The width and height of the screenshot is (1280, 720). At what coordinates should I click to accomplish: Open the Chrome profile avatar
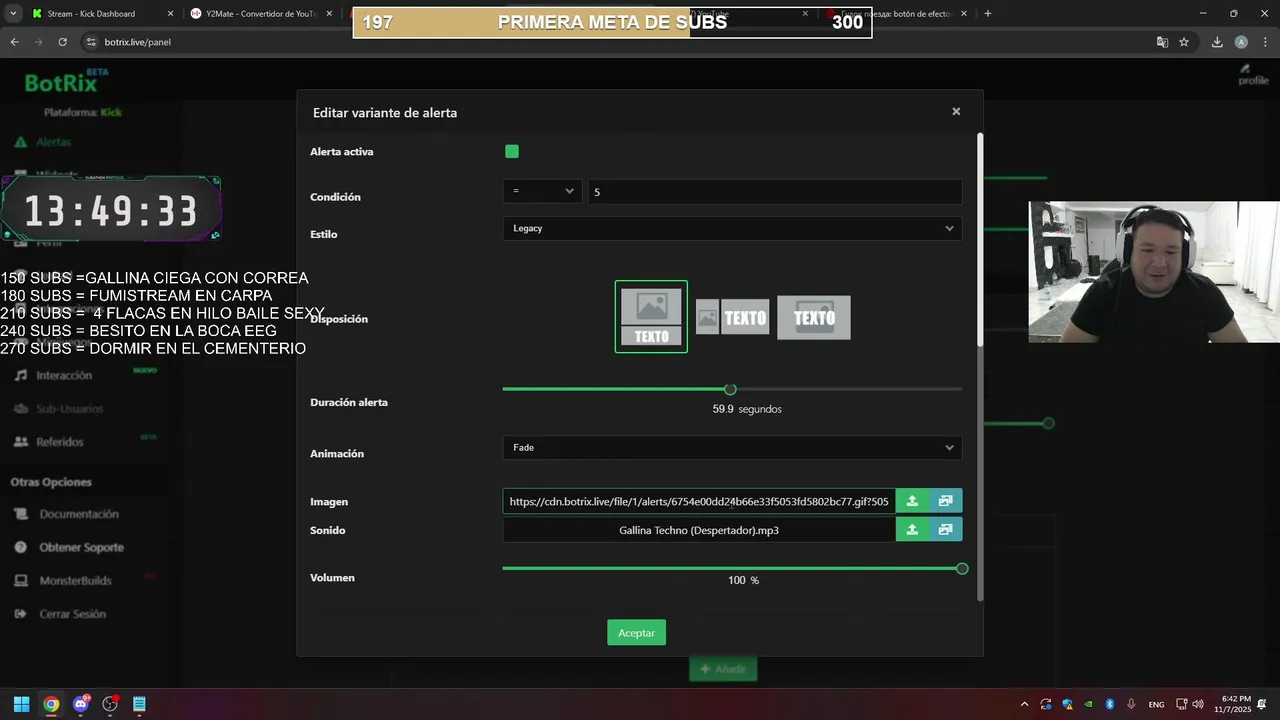[1241, 42]
